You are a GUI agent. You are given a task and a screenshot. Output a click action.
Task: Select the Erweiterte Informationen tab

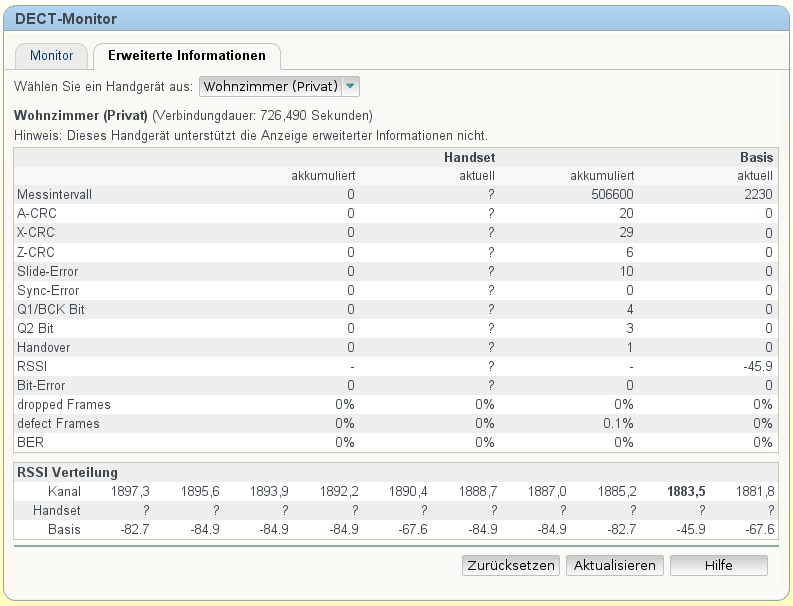click(187, 56)
